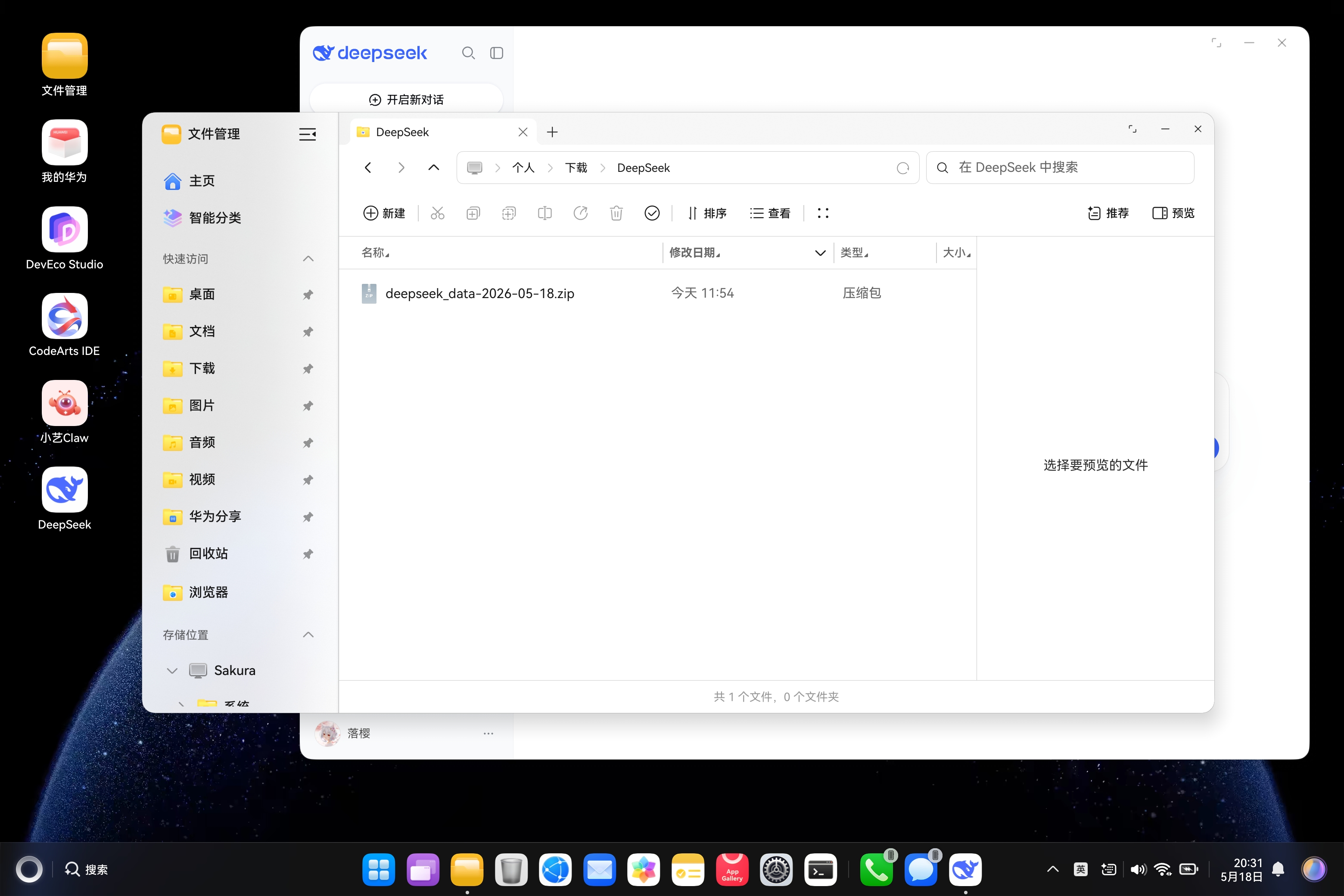Click 开启新对话 in DeepSeek window
The height and width of the screenshot is (896, 1344).
click(x=406, y=100)
